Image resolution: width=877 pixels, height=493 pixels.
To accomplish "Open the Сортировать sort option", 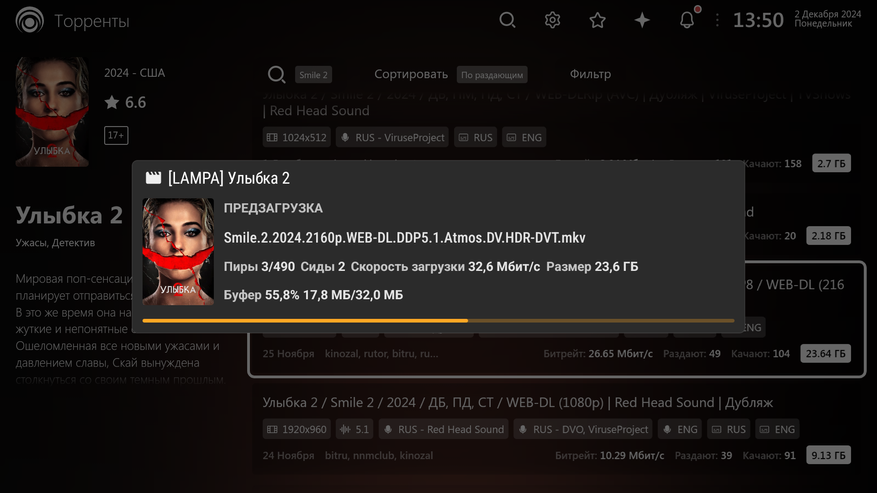I will tap(411, 74).
